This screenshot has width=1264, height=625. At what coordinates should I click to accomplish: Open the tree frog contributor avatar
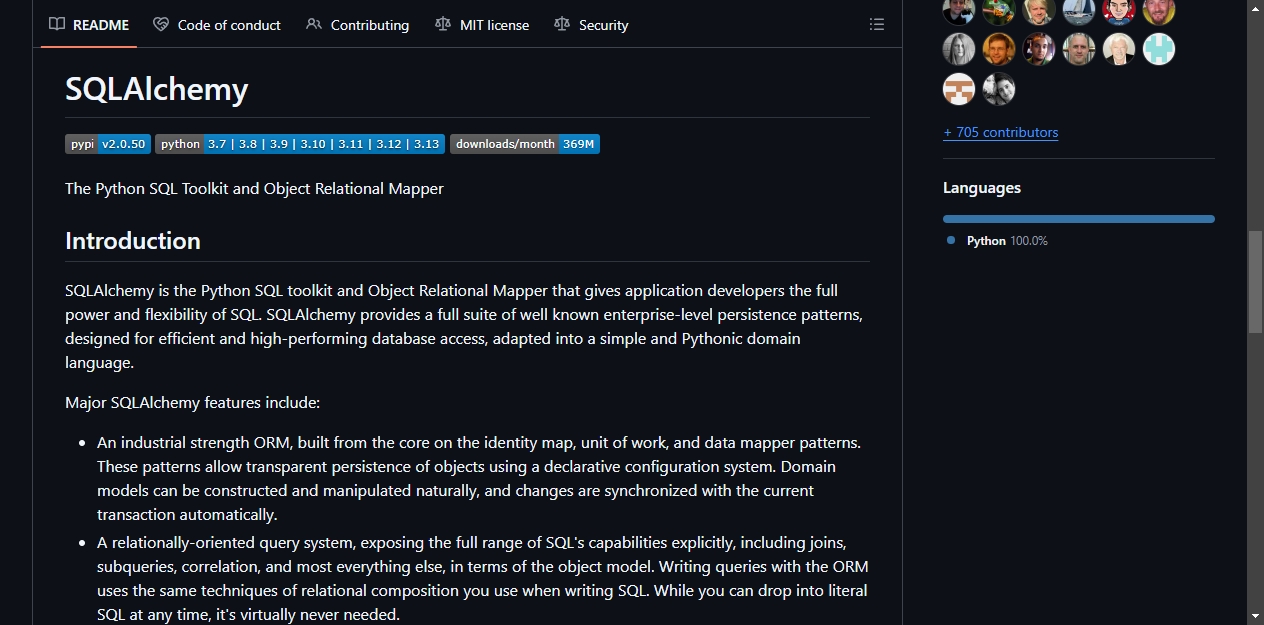point(999,10)
